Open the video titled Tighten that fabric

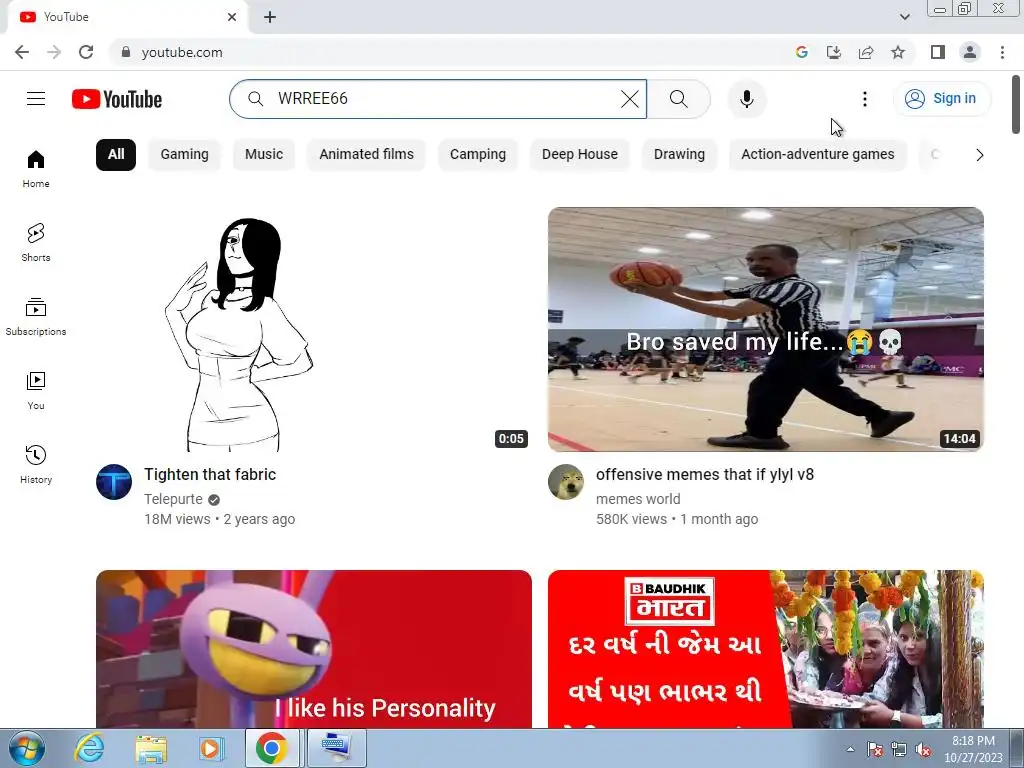[x=210, y=475]
